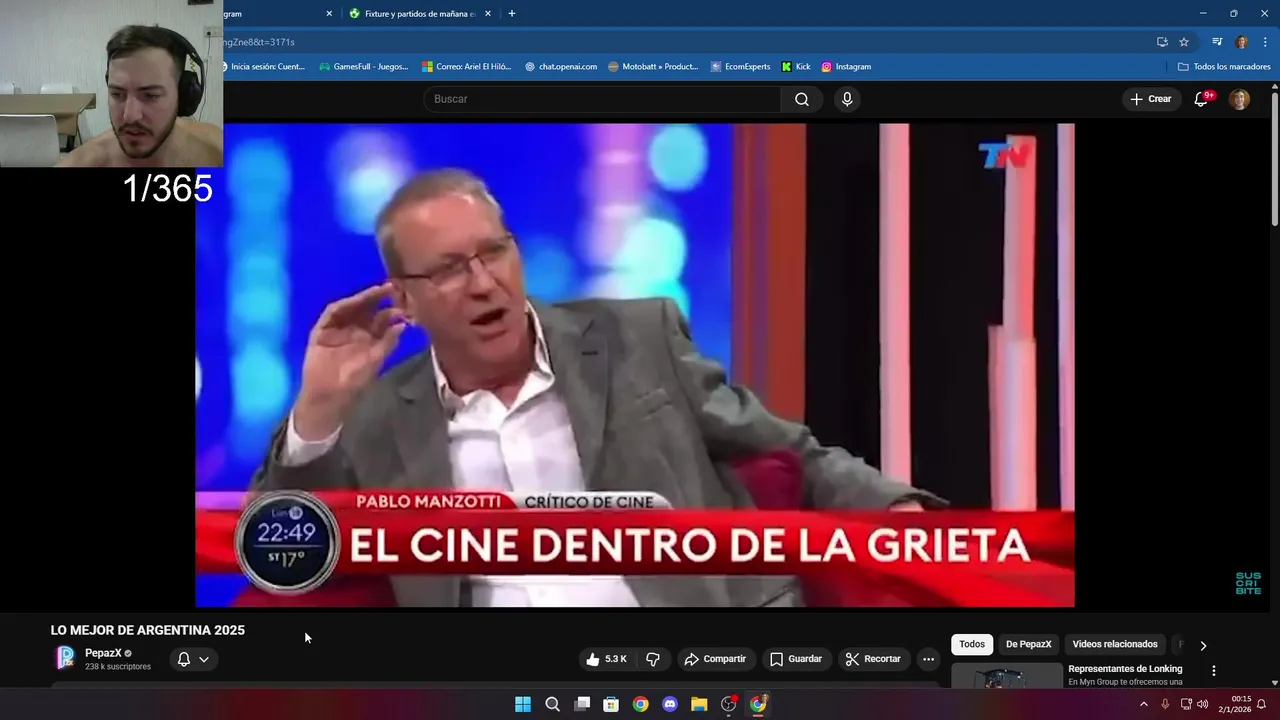Switch to Fixture y partidos de mañana tab
The width and height of the screenshot is (1280, 720).
coord(419,14)
